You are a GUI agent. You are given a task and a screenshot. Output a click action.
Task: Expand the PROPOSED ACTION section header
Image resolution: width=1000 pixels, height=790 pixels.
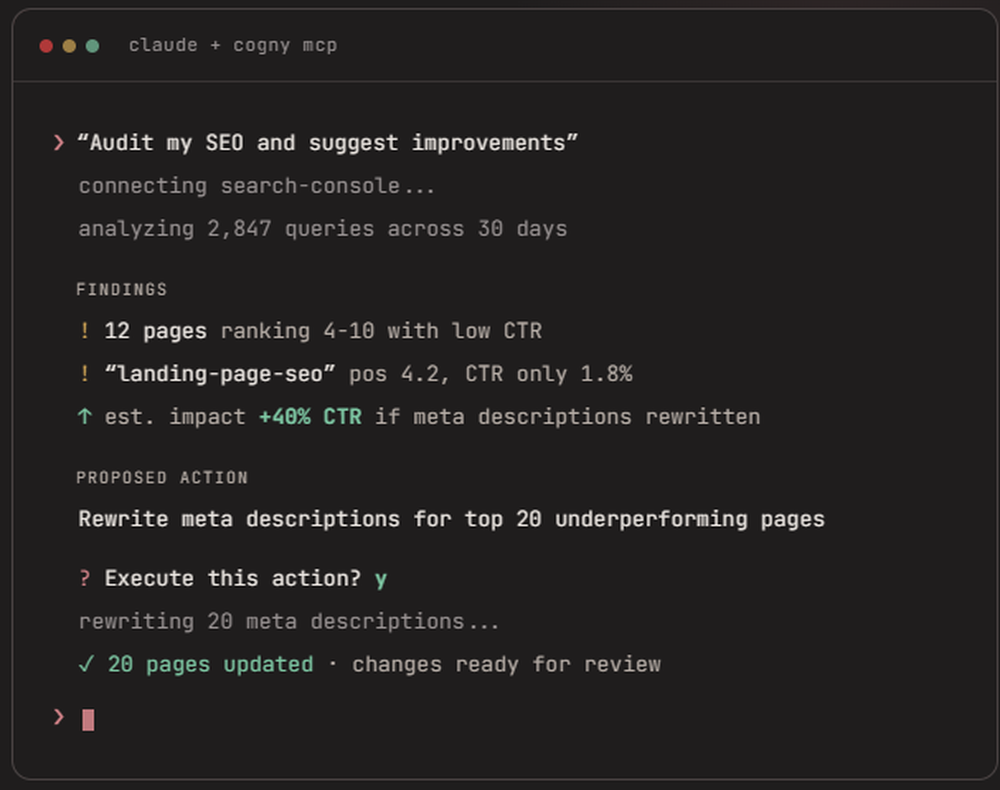(x=162, y=477)
